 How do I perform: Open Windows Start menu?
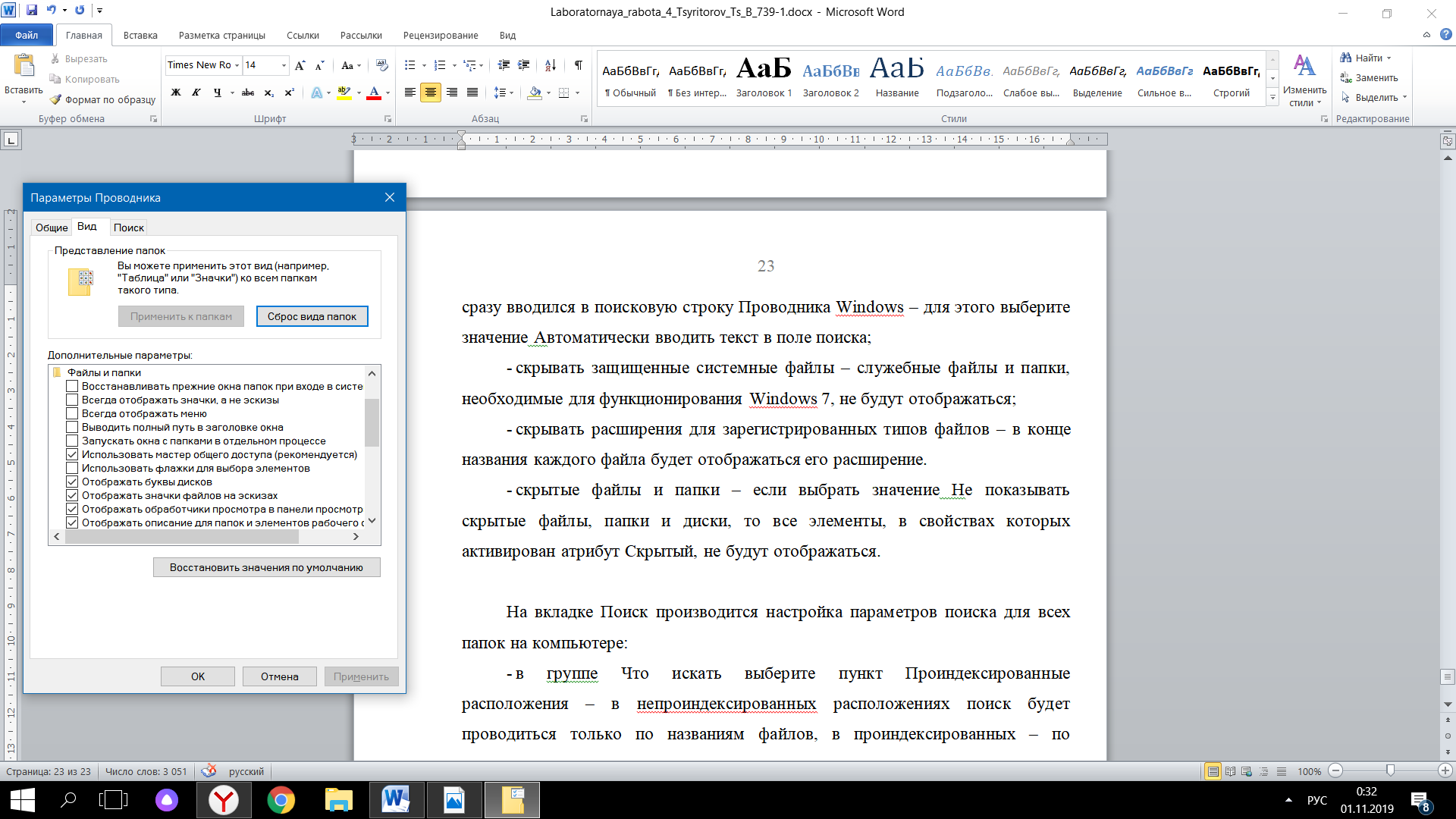pyautogui.click(x=22, y=800)
